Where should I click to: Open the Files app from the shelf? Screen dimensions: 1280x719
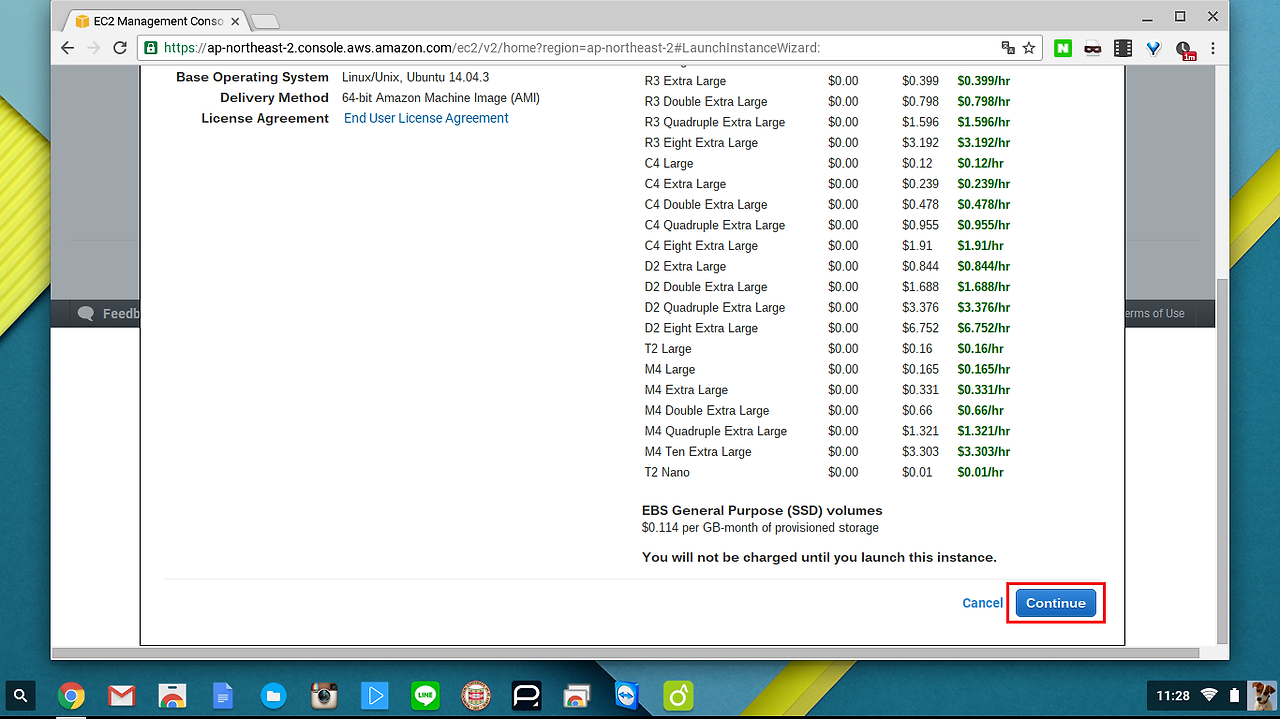273,695
